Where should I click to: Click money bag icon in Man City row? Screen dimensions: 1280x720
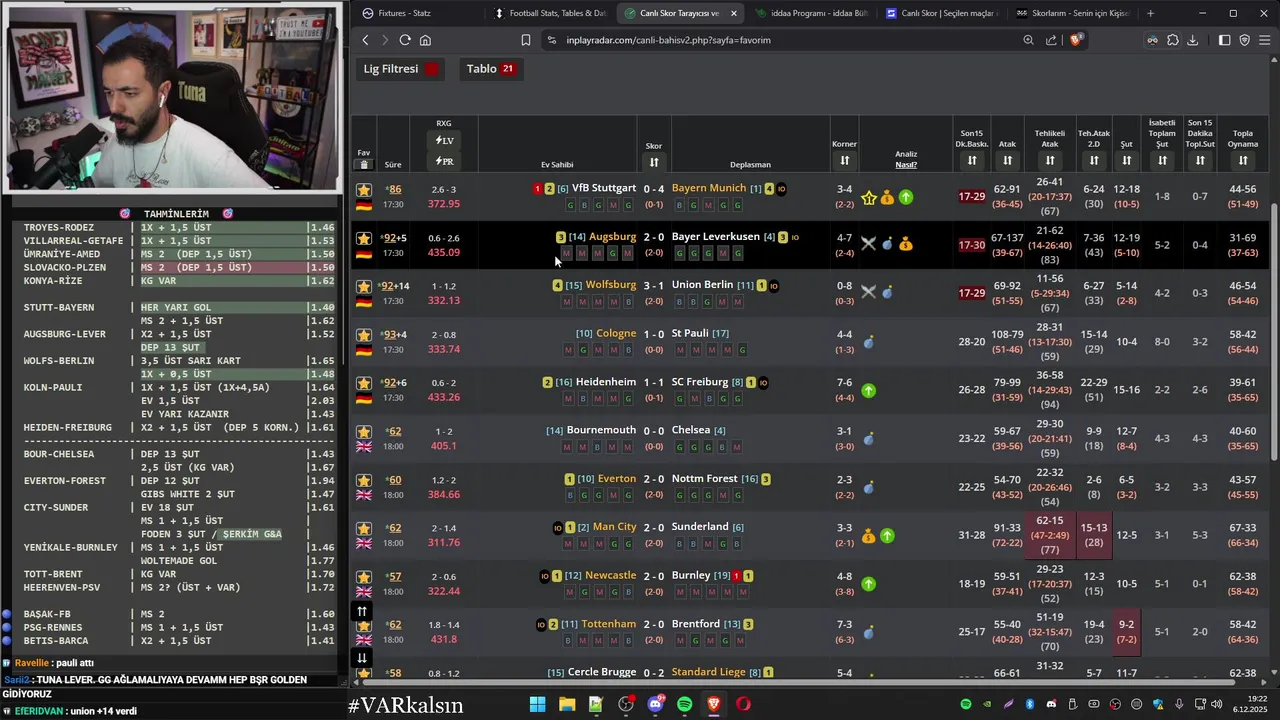[x=869, y=536]
